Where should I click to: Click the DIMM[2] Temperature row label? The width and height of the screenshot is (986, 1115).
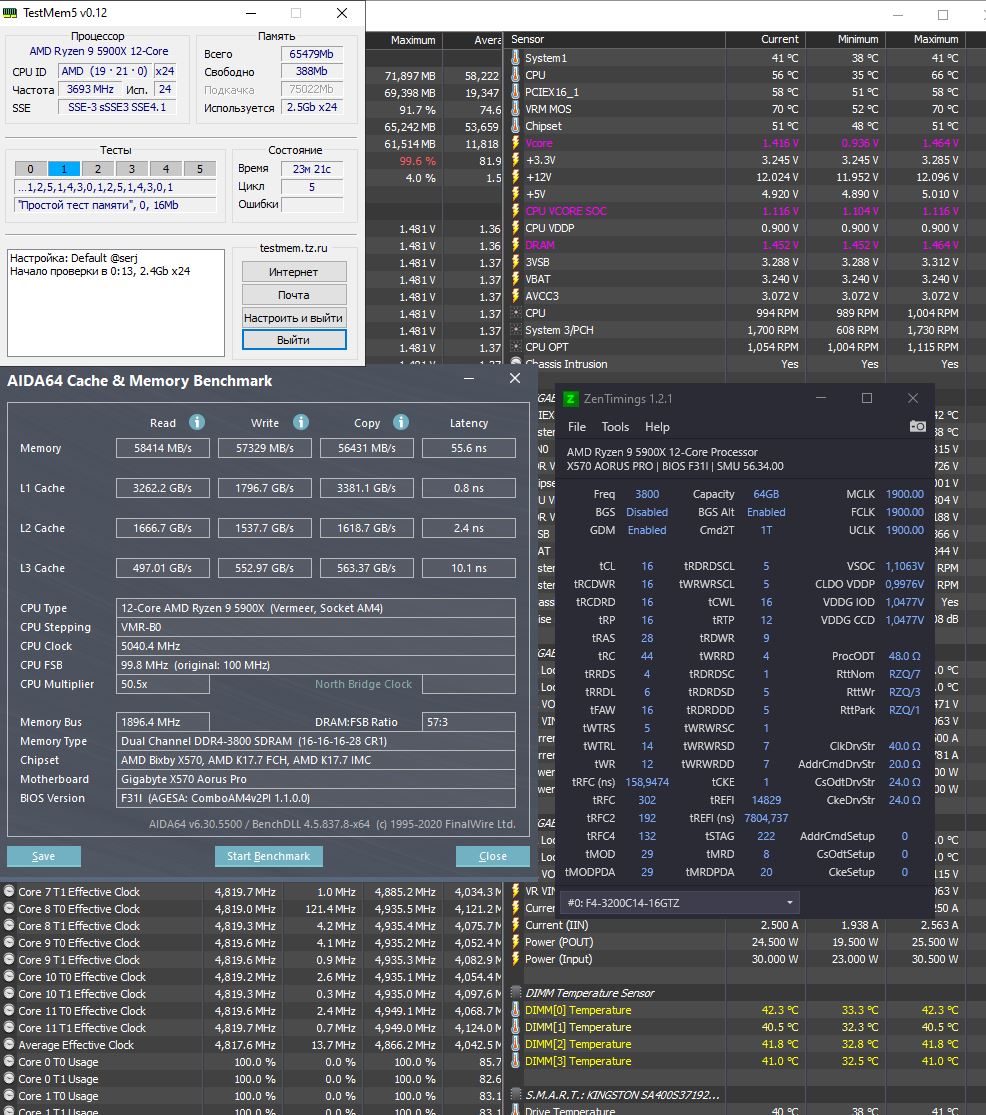coord(578,1044)
